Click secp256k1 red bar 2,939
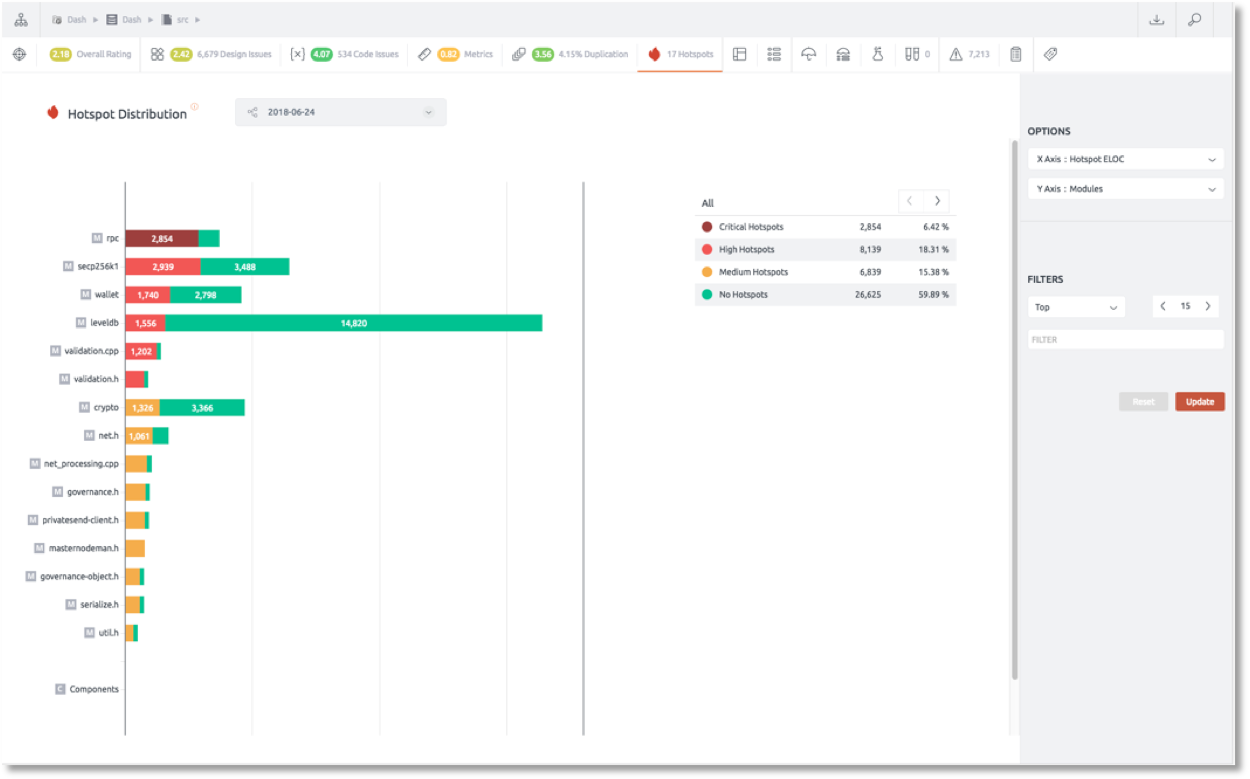This screenshot has height=779, width=1250. (163, 266)
